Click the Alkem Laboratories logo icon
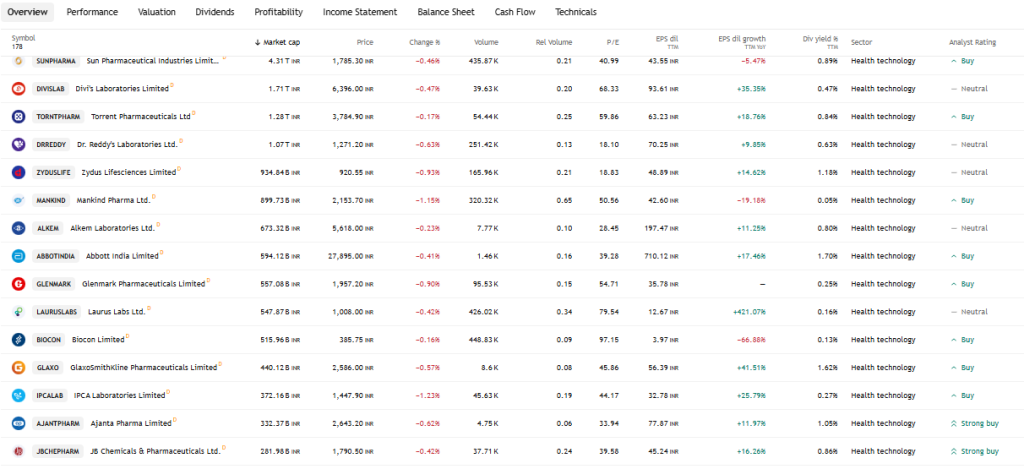Screen dimensions: 1024x469 pyautogui.click(x=18, y=228)
